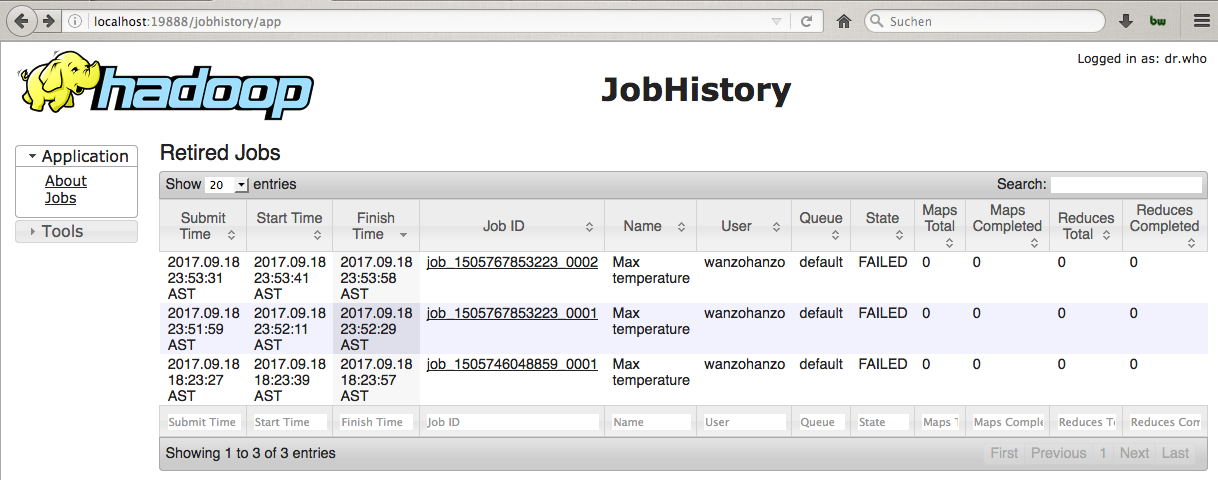Open the URL history dropdown arrow
Viewport: 1218px width, 480px height.
776,21
